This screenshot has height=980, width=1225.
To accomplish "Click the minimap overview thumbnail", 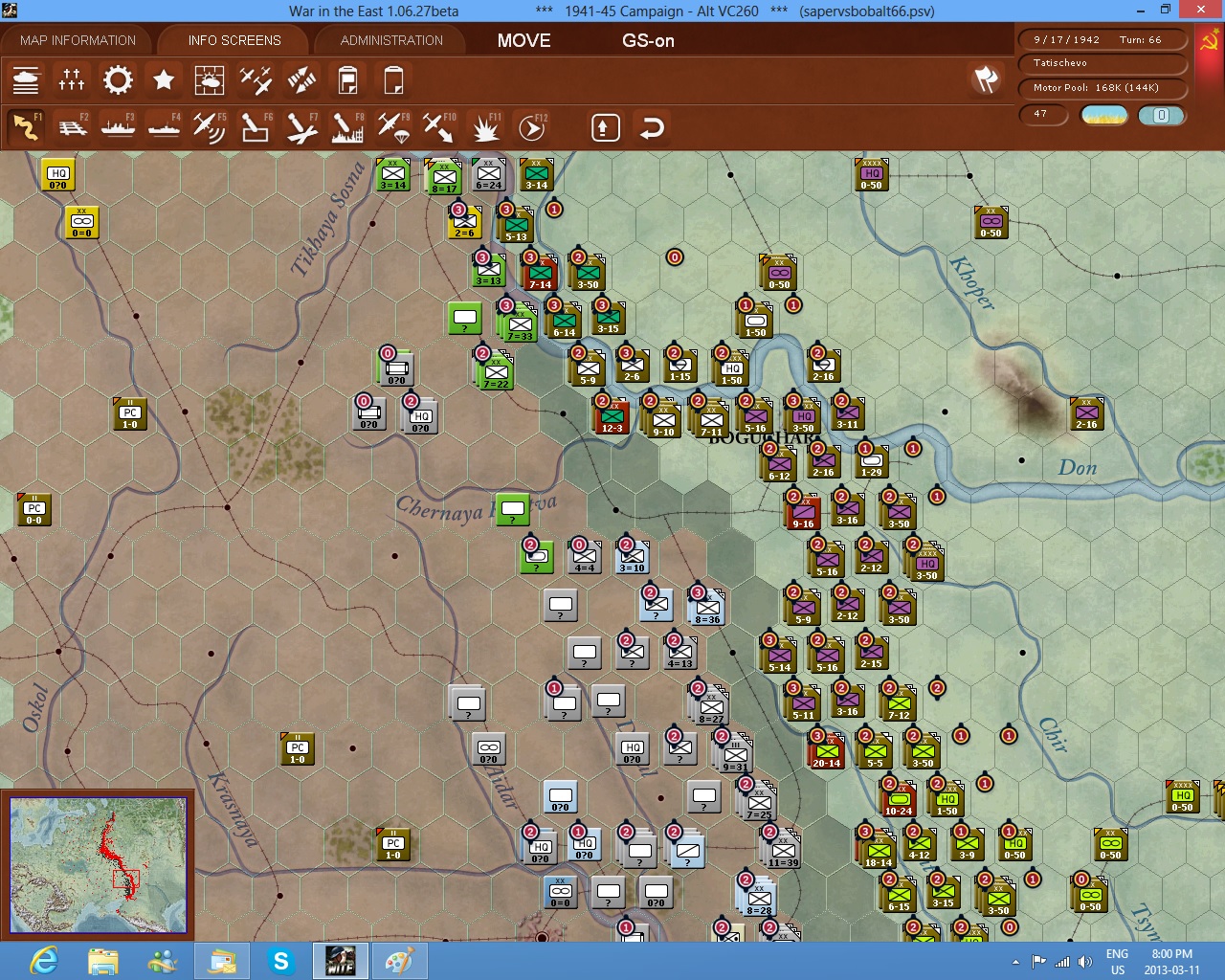I will 98,865.
